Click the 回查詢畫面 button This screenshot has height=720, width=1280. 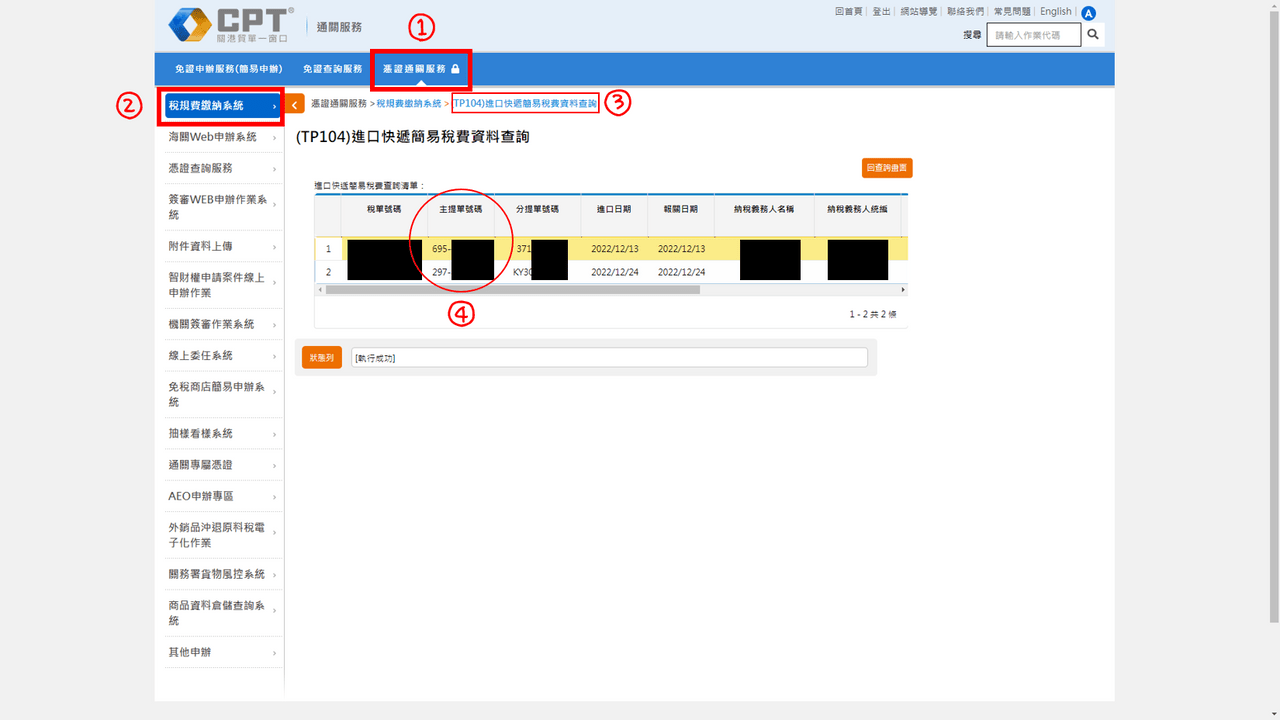[x=887, y=168]
